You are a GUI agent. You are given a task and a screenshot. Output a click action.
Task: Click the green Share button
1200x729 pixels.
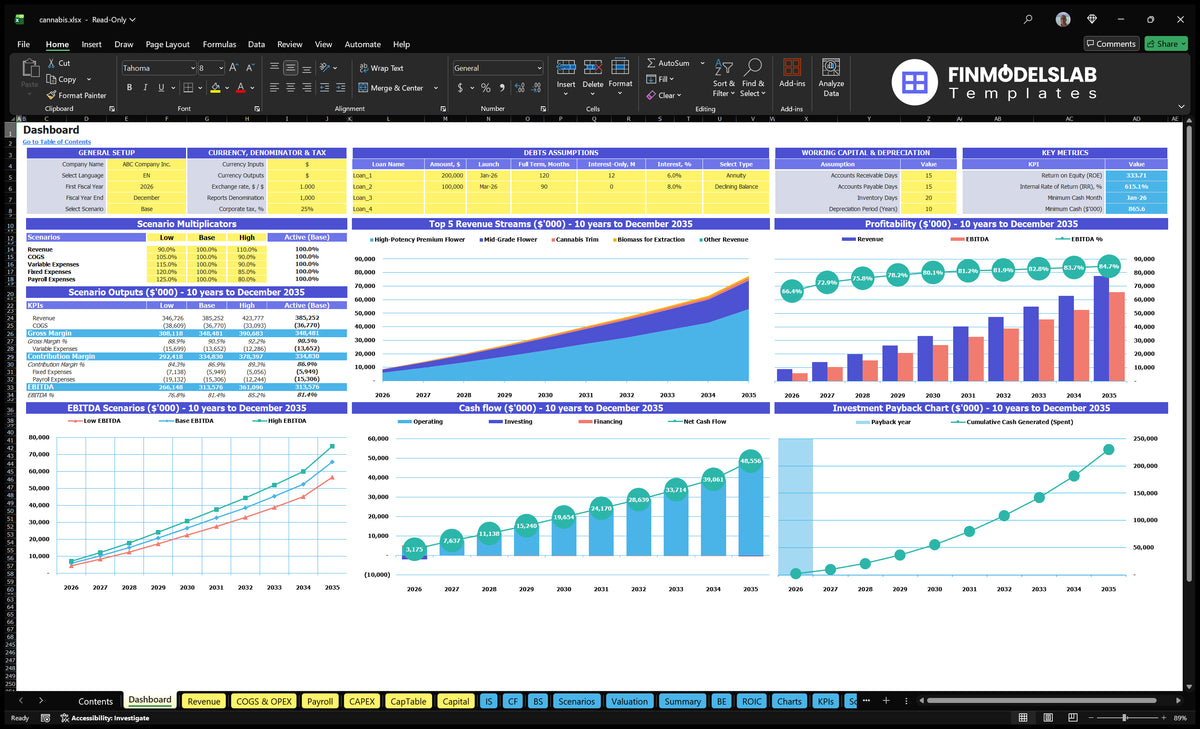click(1166, 44)
